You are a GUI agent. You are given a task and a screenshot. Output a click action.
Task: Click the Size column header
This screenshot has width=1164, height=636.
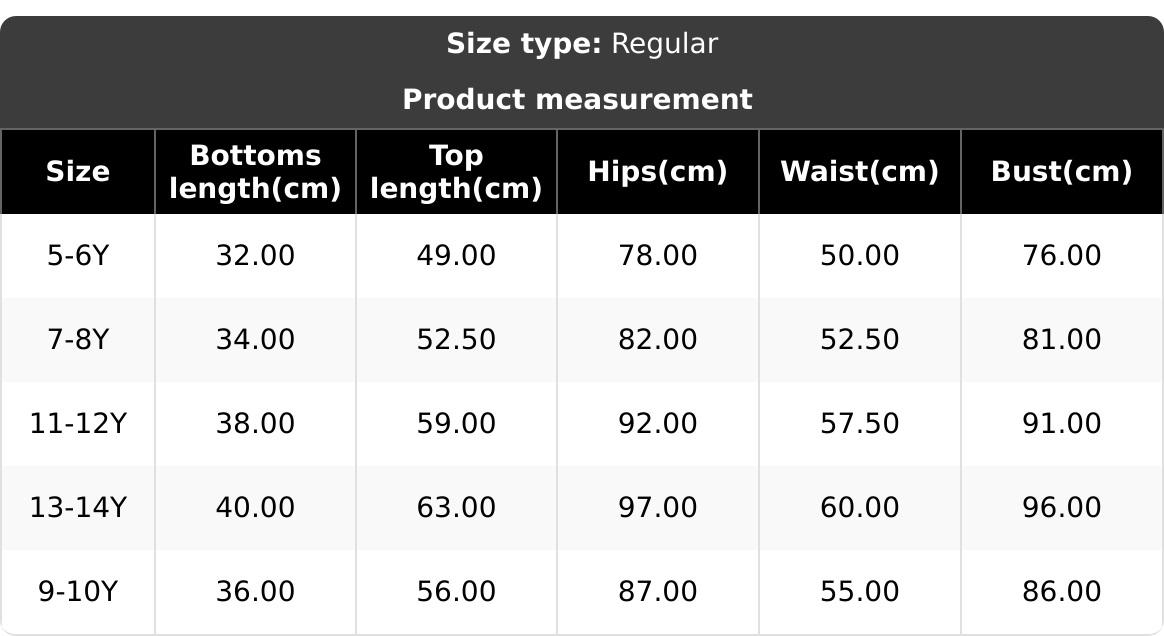[x=78, y=172]
